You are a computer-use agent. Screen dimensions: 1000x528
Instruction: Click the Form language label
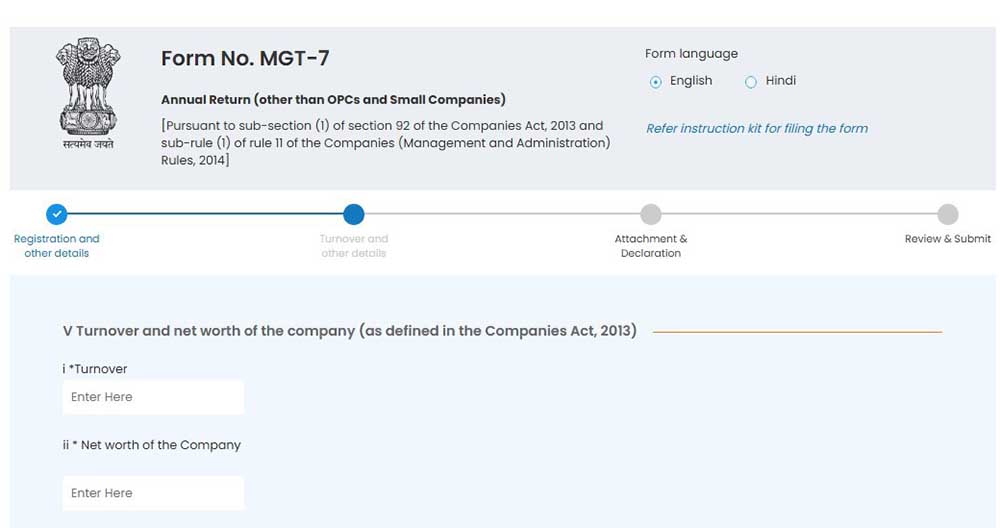click(691, 54)
